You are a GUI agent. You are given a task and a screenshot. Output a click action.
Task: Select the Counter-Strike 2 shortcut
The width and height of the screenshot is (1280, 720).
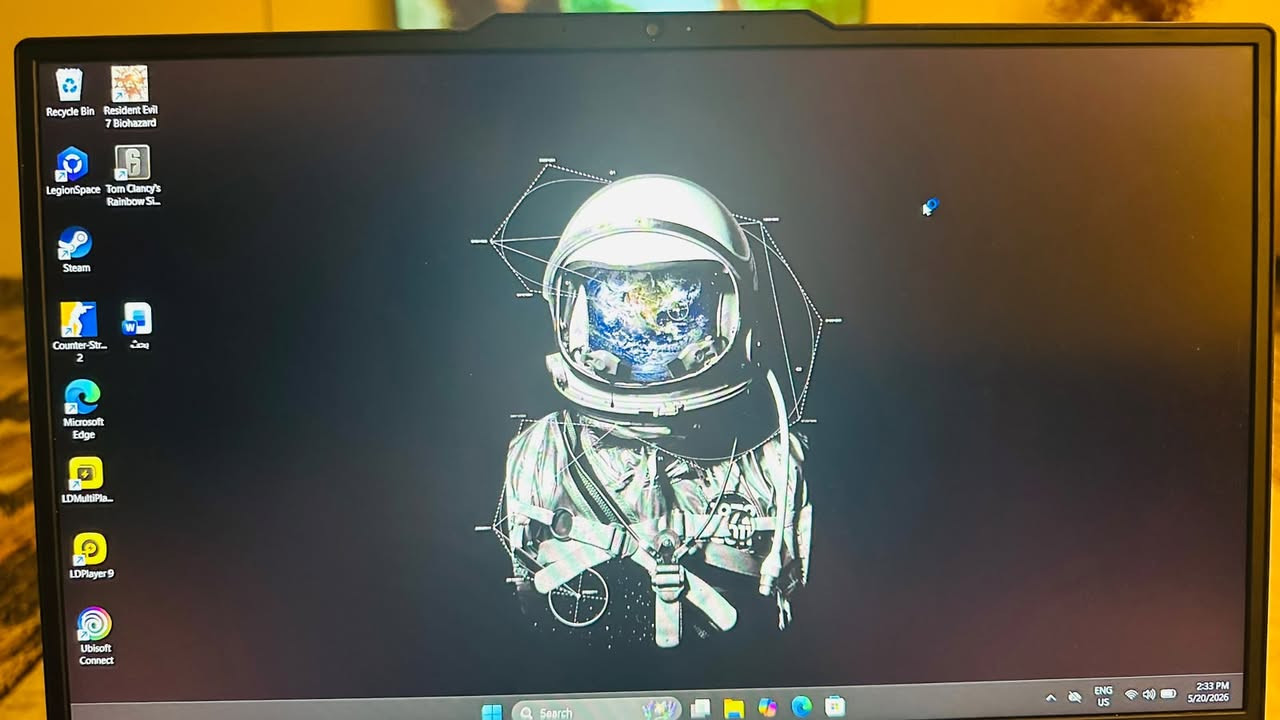[79, 332]
